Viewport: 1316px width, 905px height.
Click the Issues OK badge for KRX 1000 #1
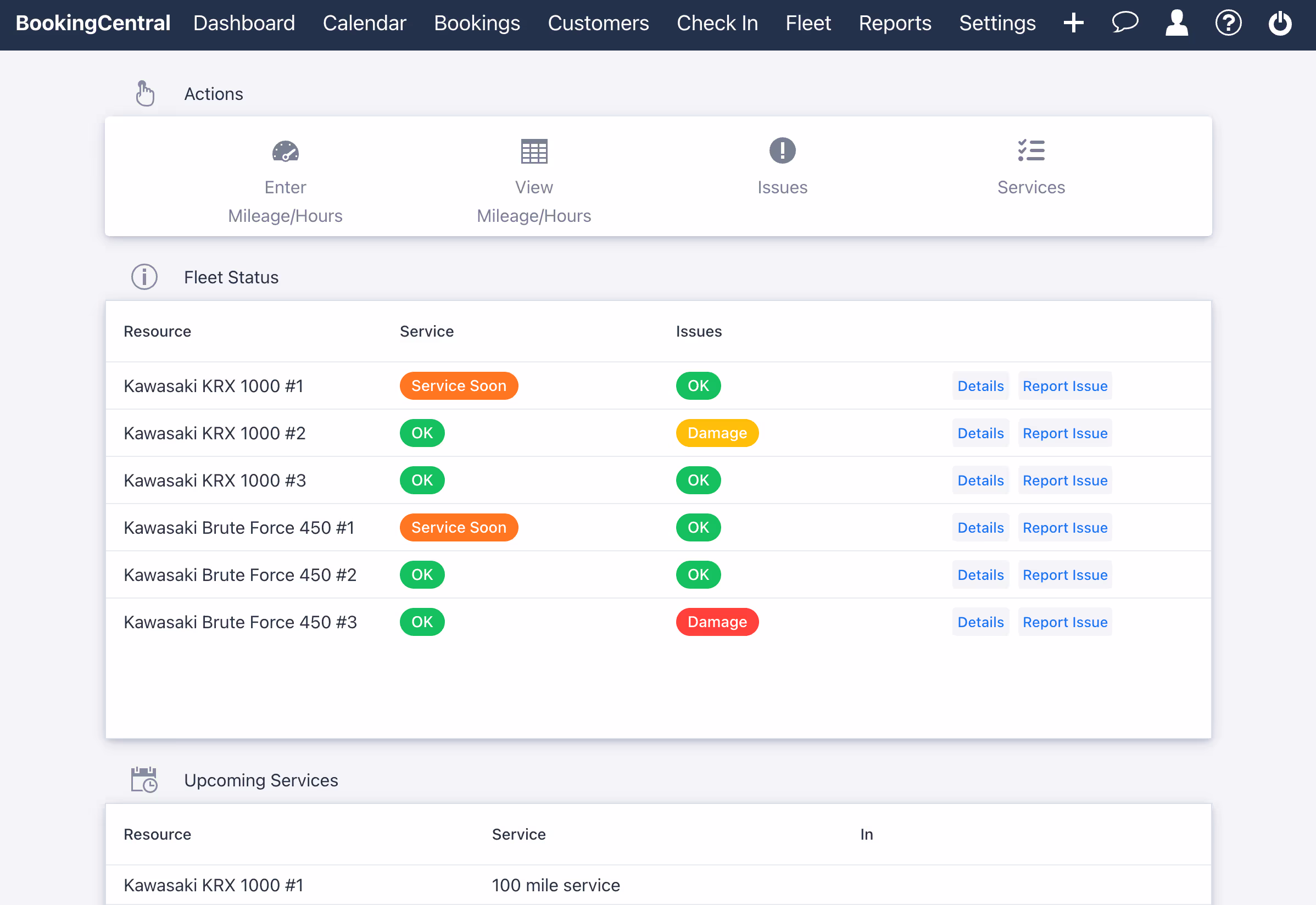698,386
